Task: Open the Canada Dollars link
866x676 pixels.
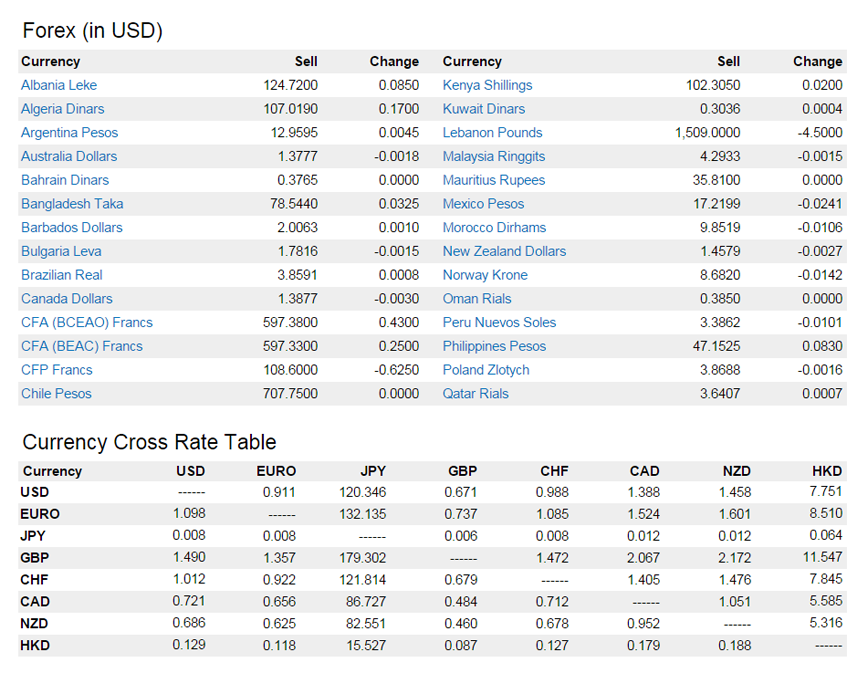Action: (x=67, y=299)
